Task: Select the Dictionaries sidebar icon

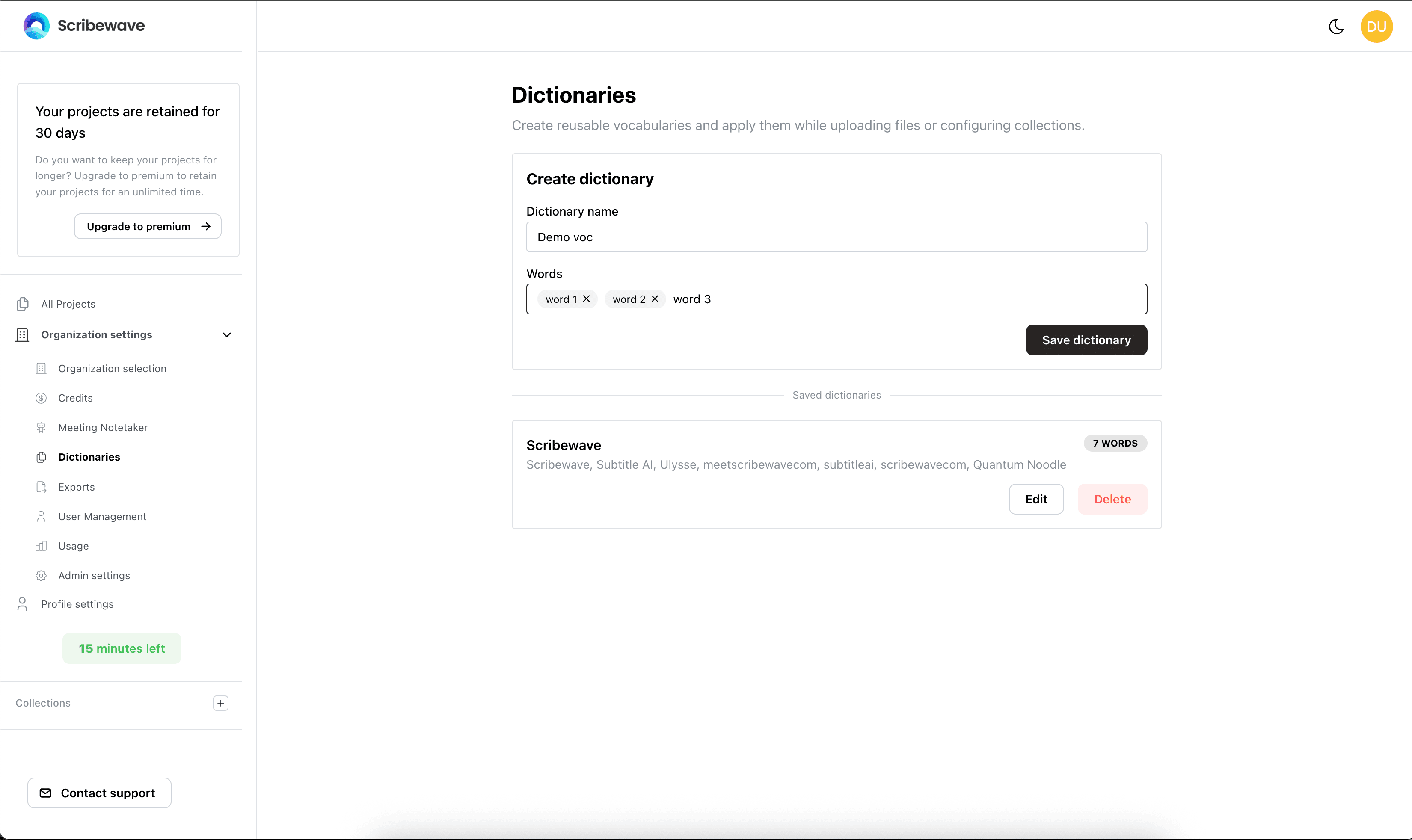Action: tap(42, 457)
